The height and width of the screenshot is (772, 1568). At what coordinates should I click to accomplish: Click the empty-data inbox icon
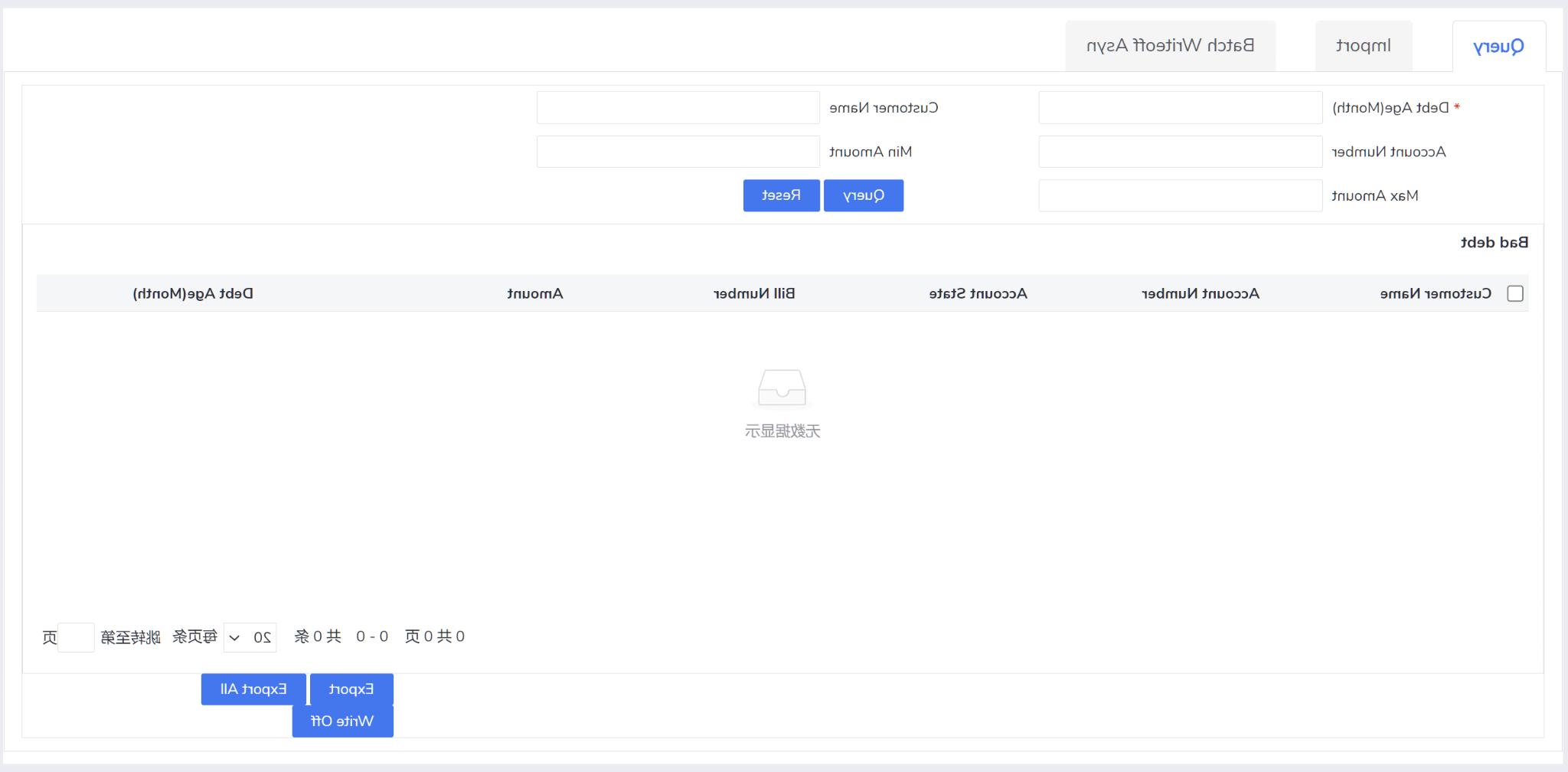point(782,389)
